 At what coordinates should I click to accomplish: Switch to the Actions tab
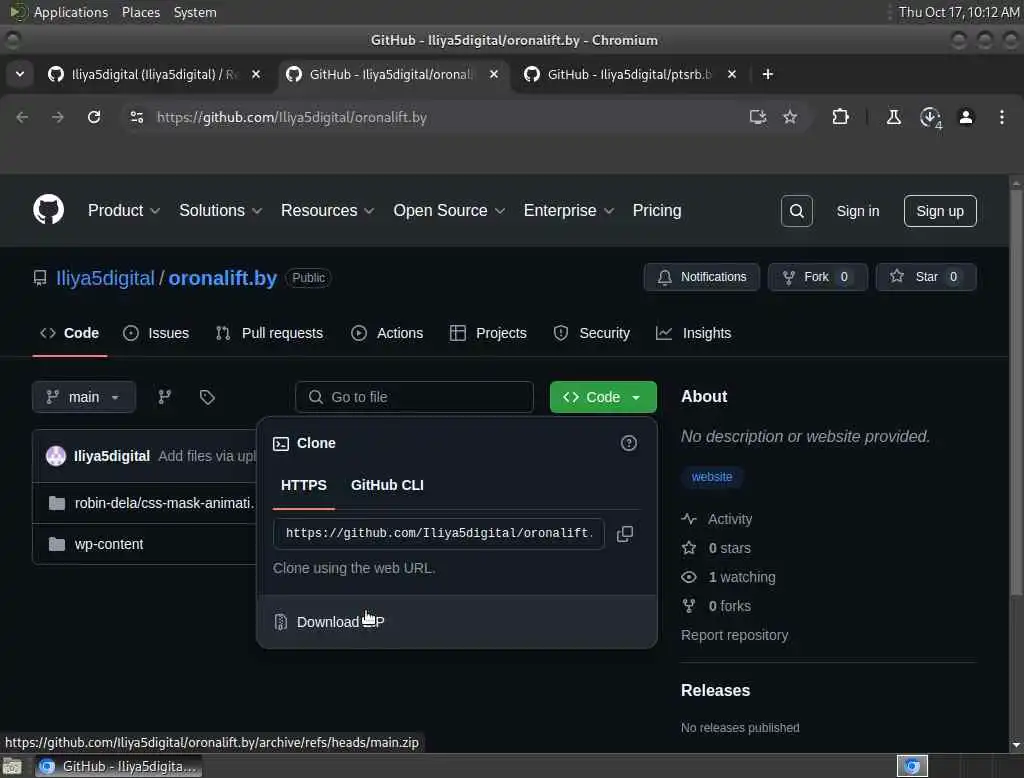click(x=387, y=332)
